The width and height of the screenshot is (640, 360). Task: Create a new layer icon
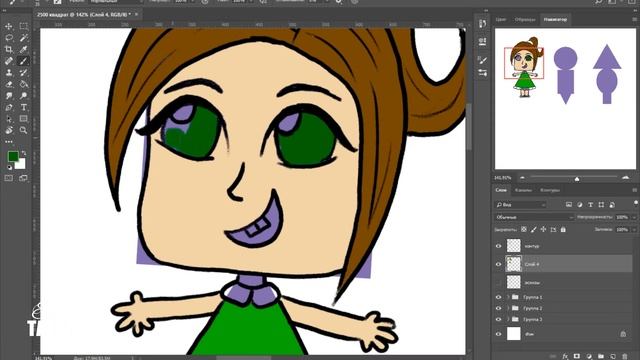(x=613, y=356)
